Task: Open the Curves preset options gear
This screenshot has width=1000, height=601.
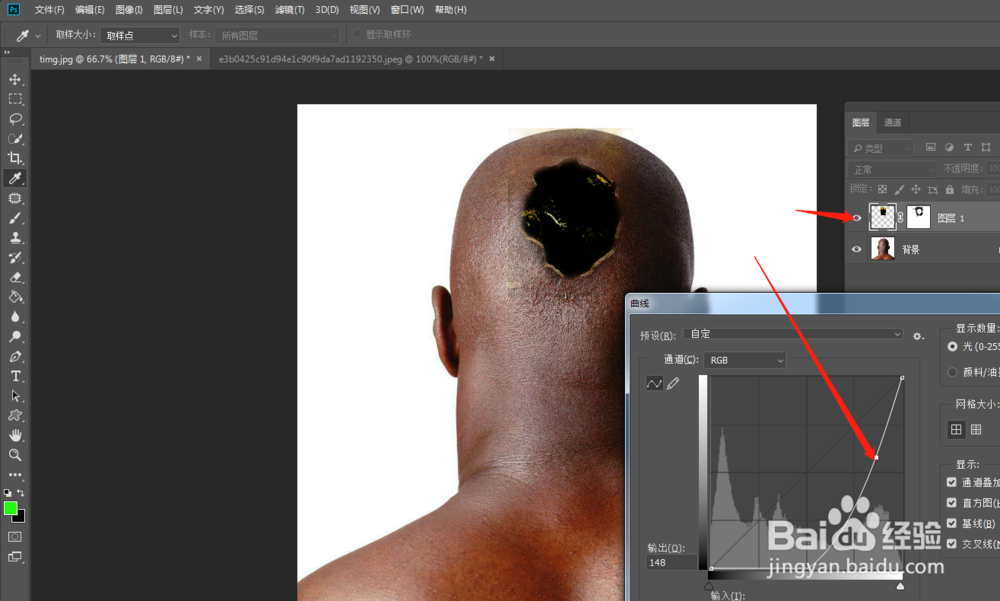Action: 918,336
